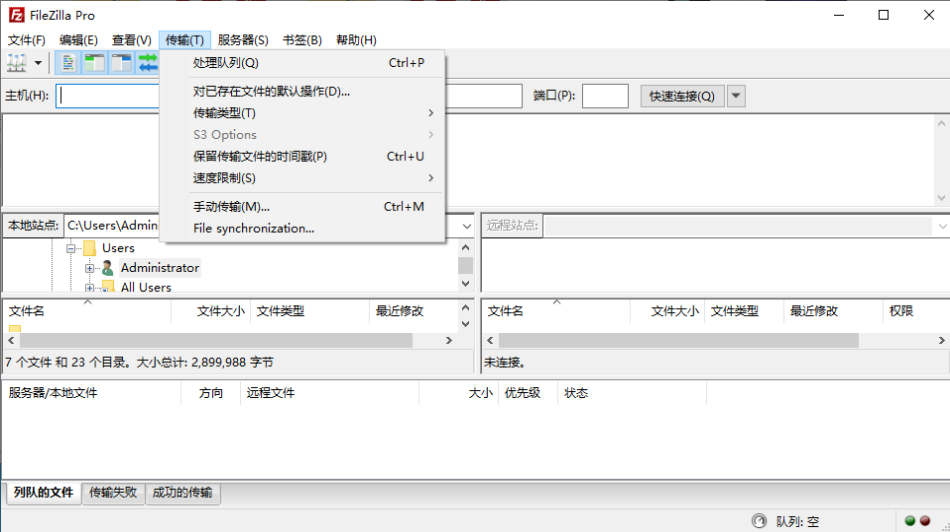Click the local 7 个文件 summary status text
Screen dimensions: 950x532
[139, 362]
